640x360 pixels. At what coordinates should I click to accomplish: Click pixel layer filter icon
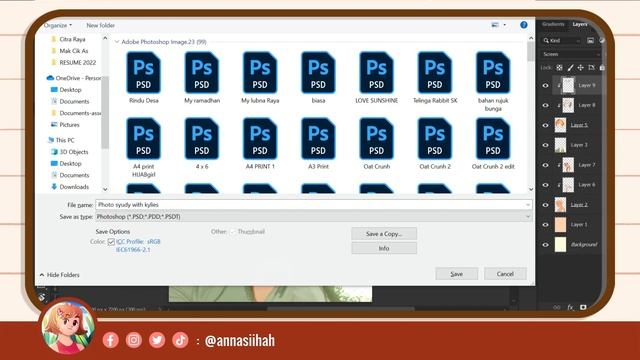(x=590, y=40)
